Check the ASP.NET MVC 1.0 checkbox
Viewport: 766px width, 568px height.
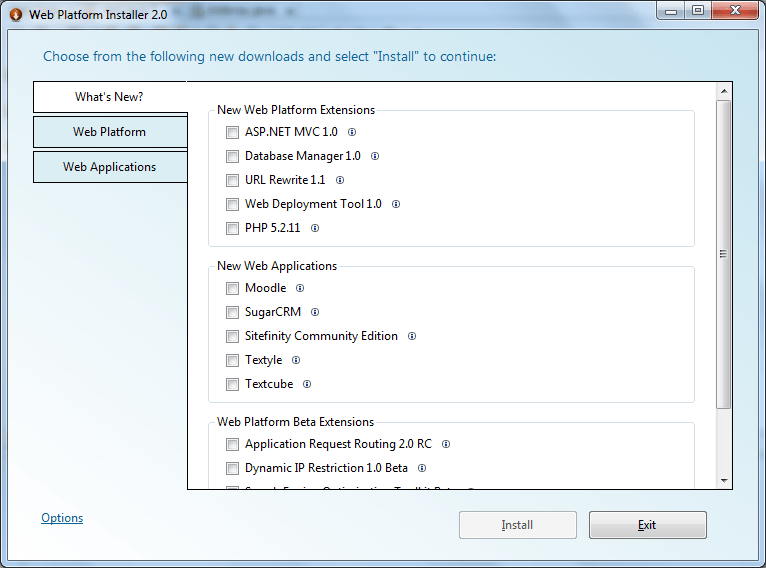pos(233,132)
